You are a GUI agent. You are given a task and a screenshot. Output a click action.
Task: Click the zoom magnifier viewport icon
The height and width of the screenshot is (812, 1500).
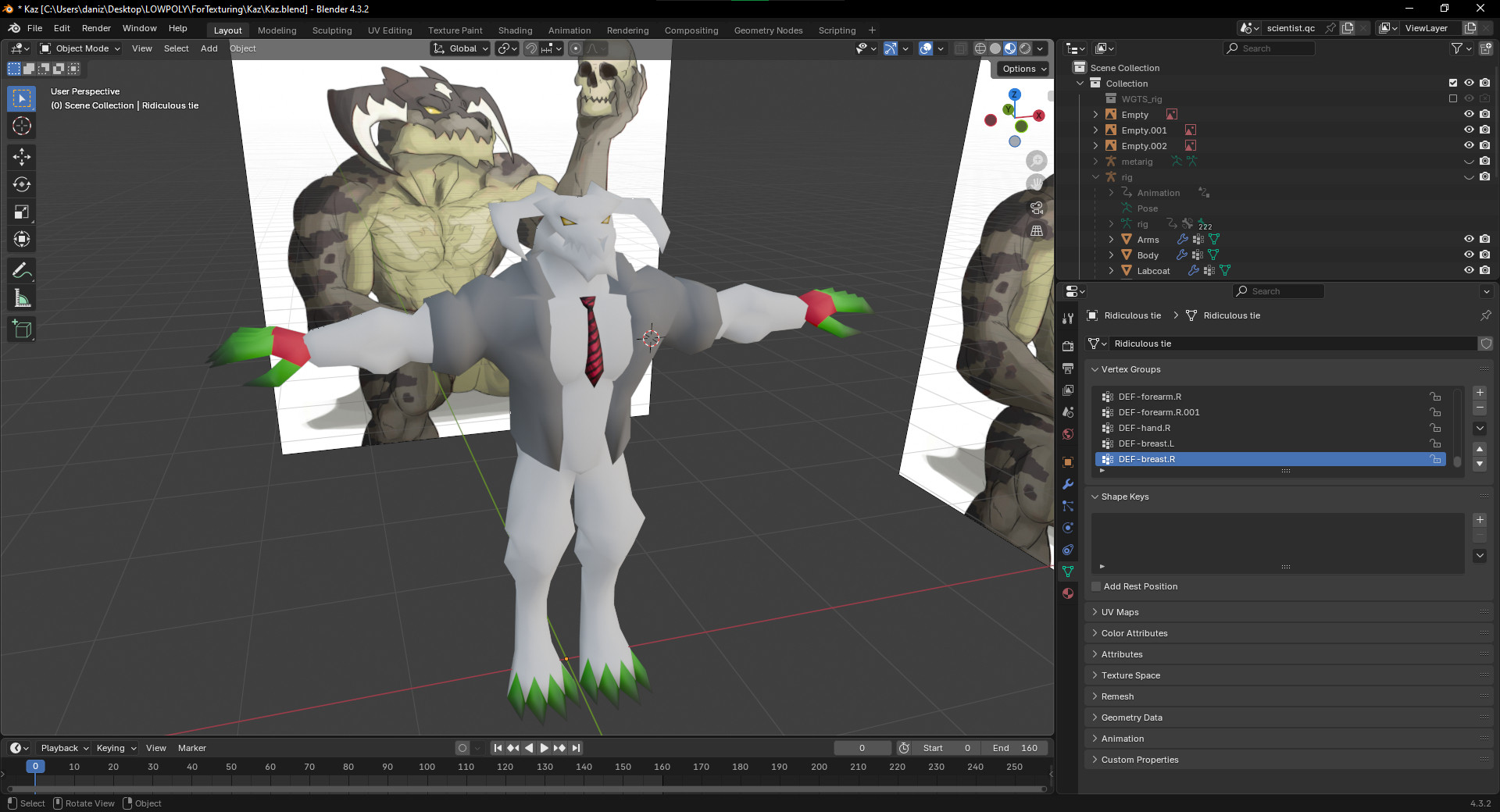1037,161
